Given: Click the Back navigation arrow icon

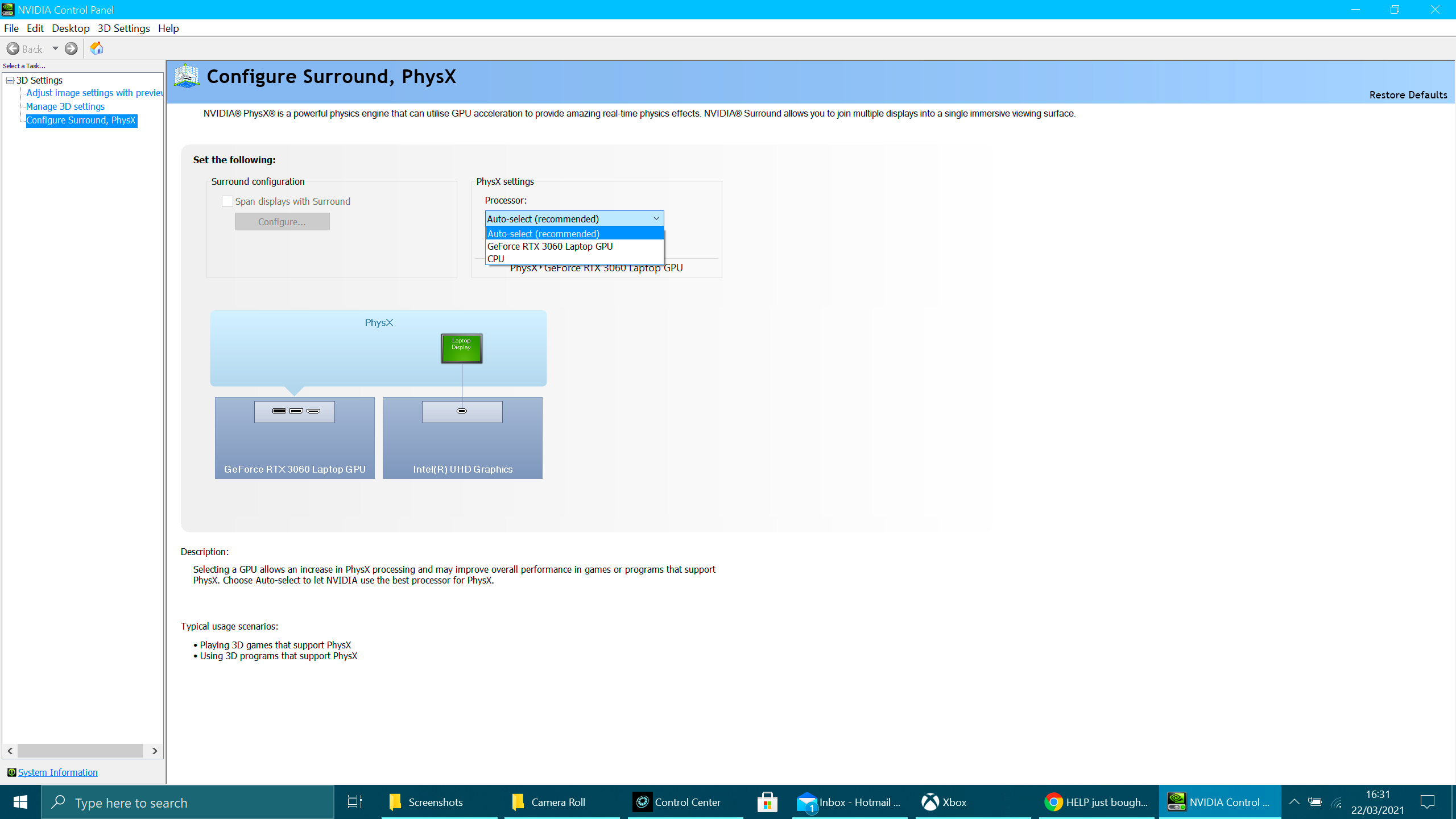Looking at the screenshot, I should coord(13,49).
